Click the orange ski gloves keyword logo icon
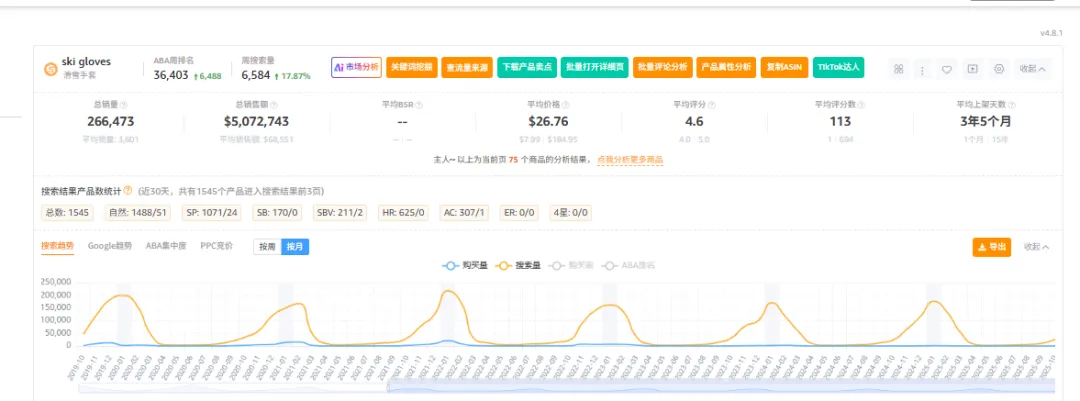Image resolution: width=1080 pixels, height=401 pixels. (50, 69)
